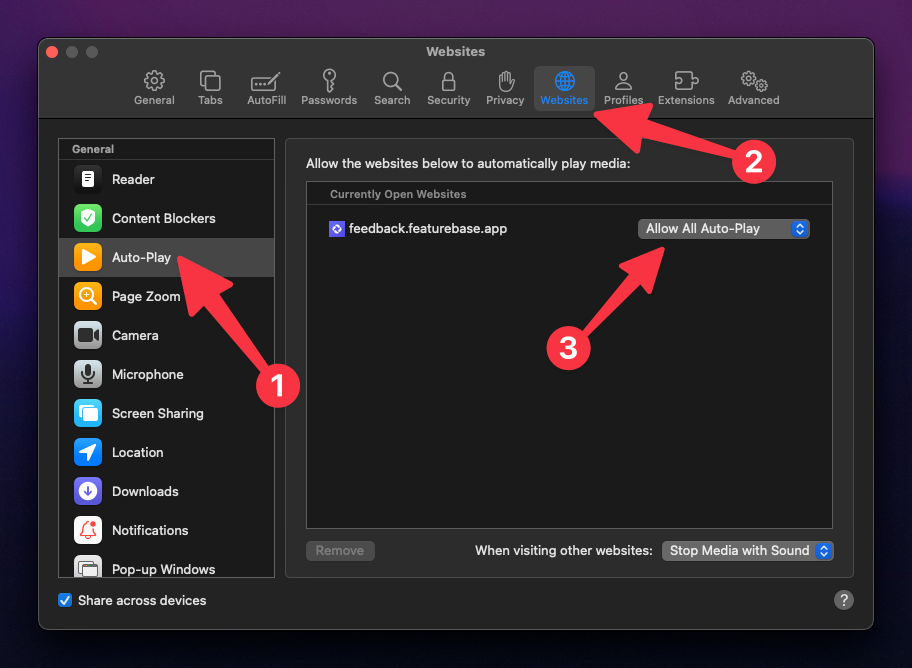Click the Page Zoom magnifier icon
912x668 pixels.
(x=88, y=296)
